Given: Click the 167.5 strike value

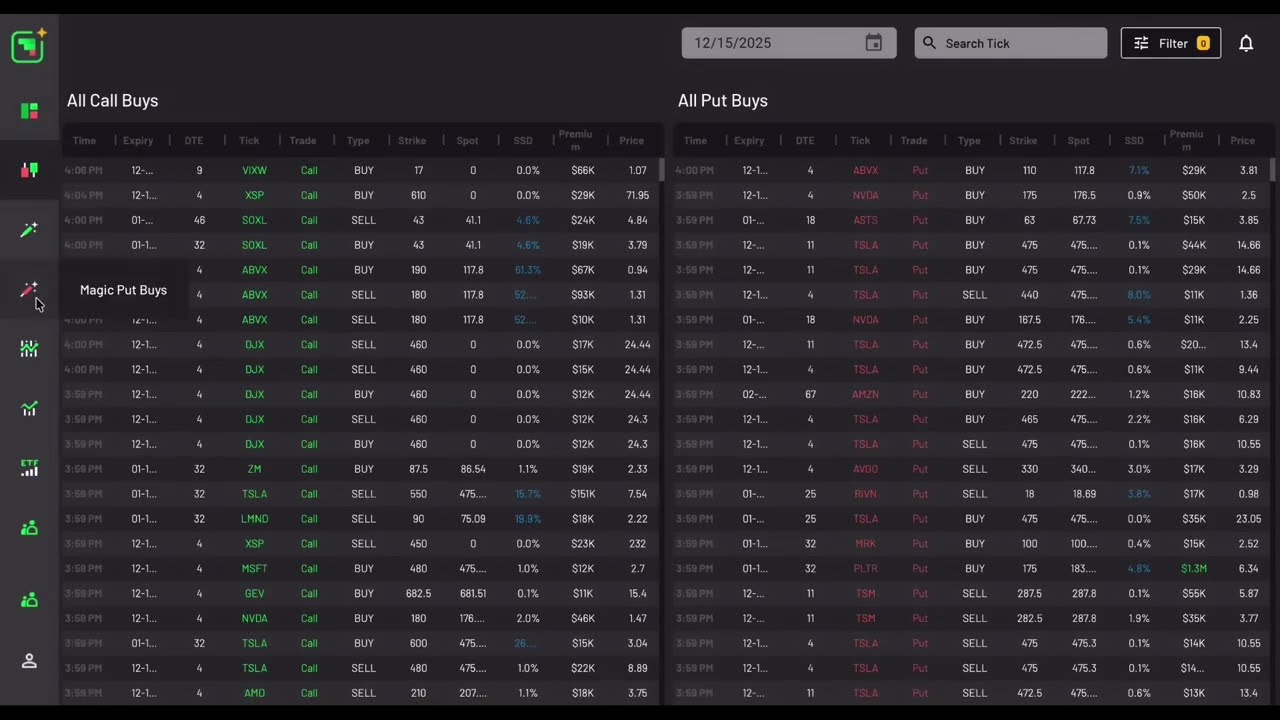Looking at the screenshot, I should point(1029,320).
